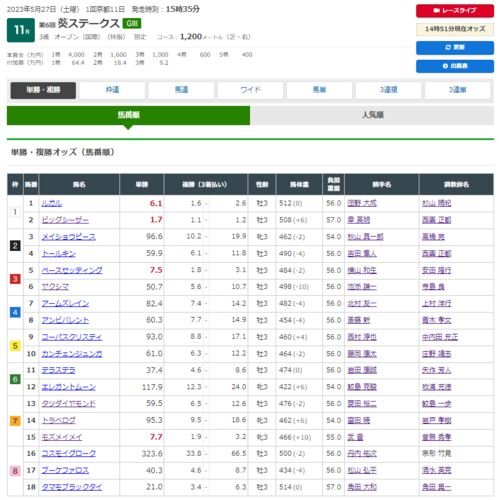Click the blue 更新 refresh button
Image resolution: width=499 pixels, height=500 pixels.
click(454, 47)
